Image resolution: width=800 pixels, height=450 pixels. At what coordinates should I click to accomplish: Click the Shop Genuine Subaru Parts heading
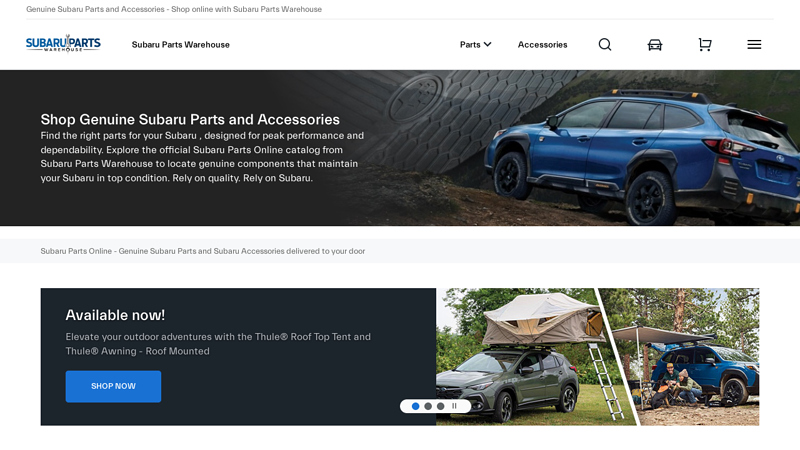[x=190, y=119]
